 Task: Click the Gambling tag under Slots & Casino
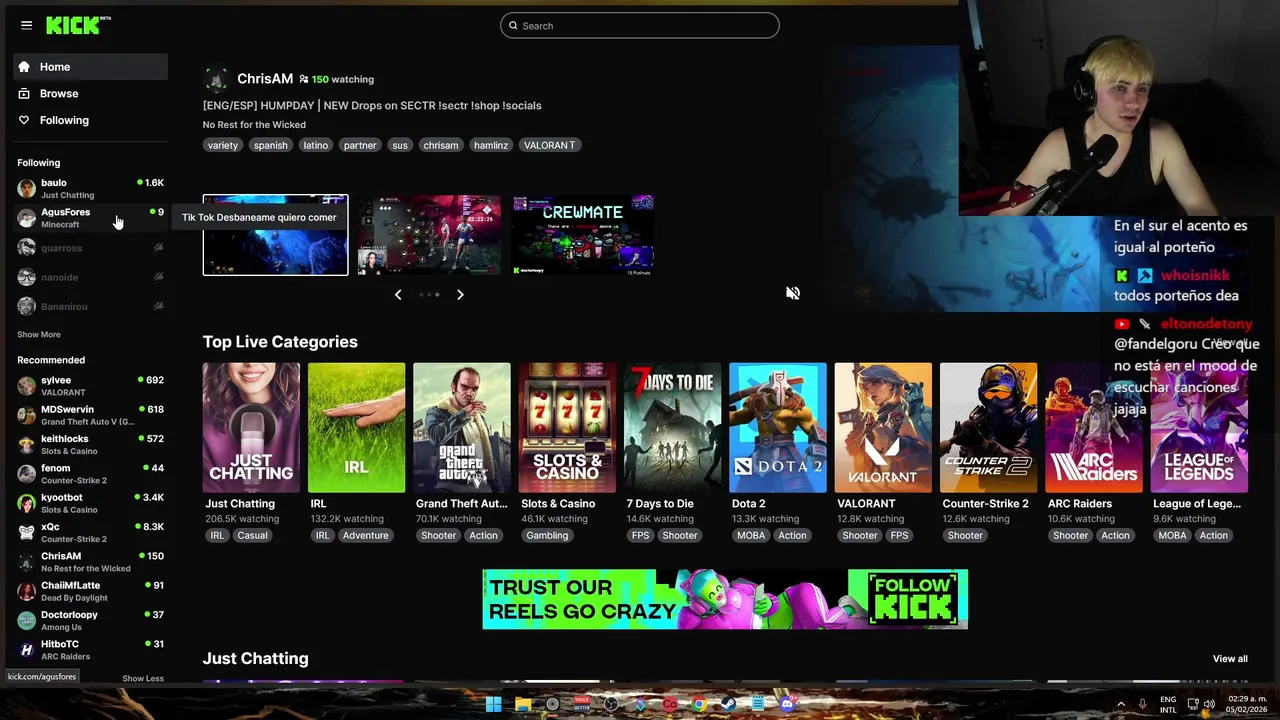point(547,535)
